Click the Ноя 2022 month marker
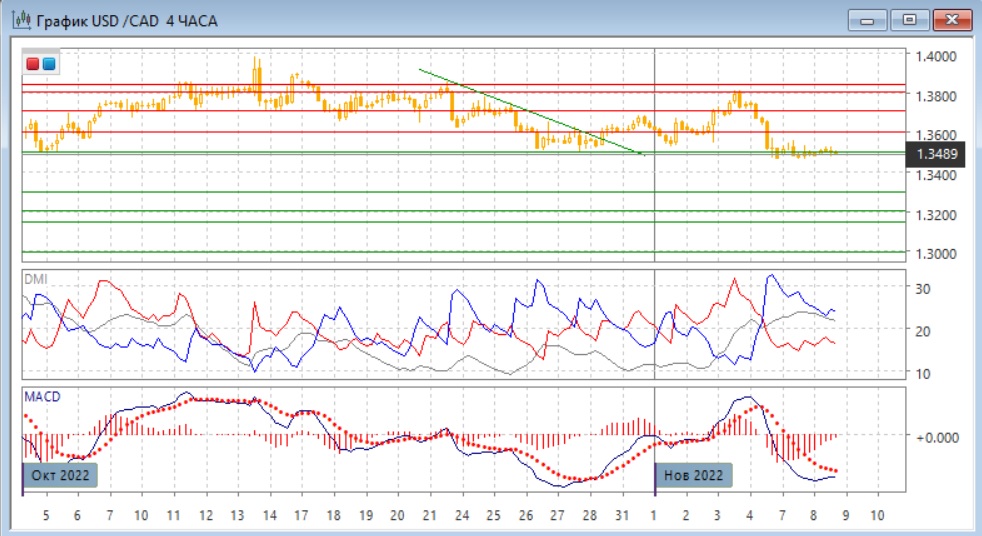982x536 pixels. 693,474
